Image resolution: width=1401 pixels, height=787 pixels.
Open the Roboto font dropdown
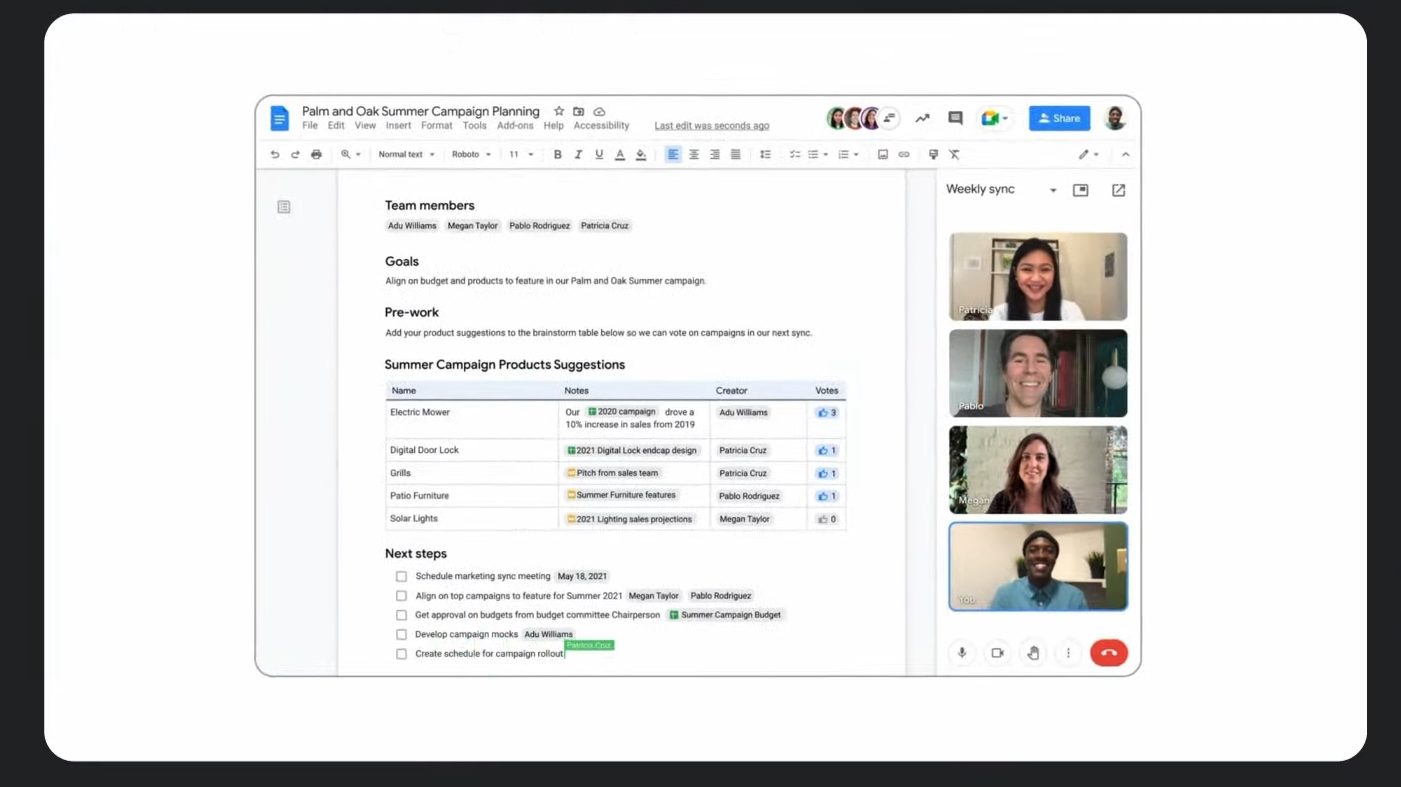[471, 155]
